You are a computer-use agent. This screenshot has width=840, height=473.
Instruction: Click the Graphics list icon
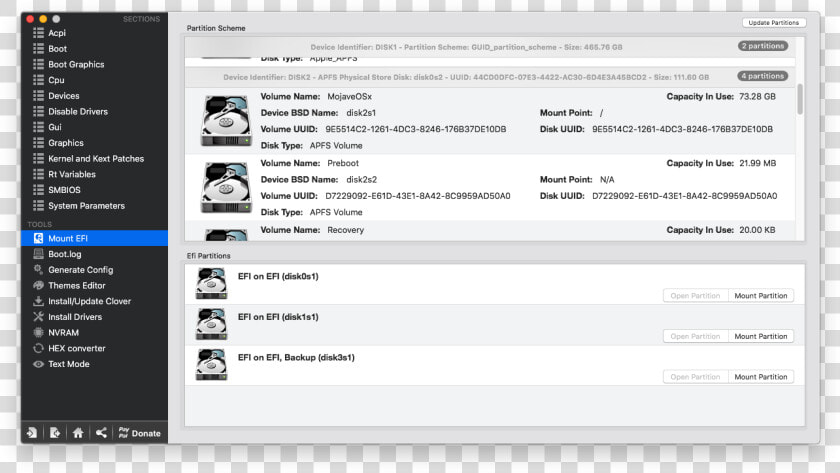[38, 143]
